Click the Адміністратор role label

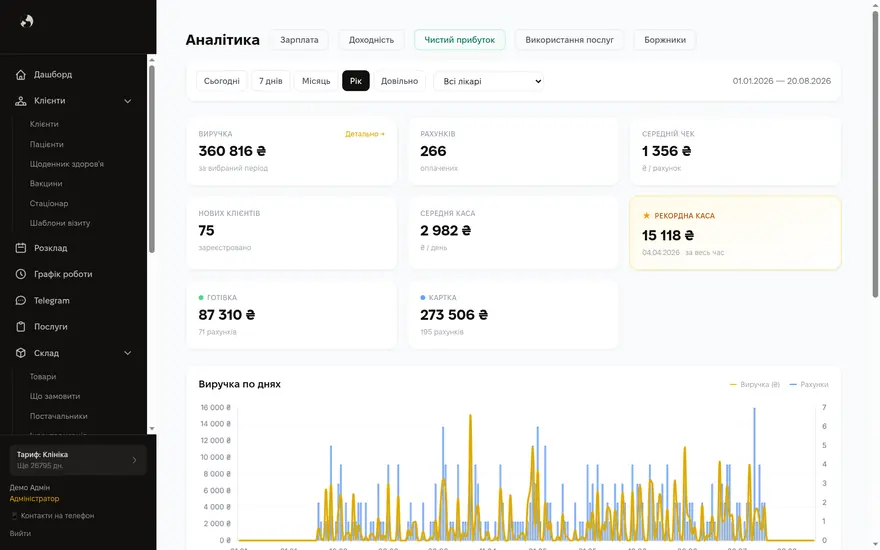[x=34, y=498]
